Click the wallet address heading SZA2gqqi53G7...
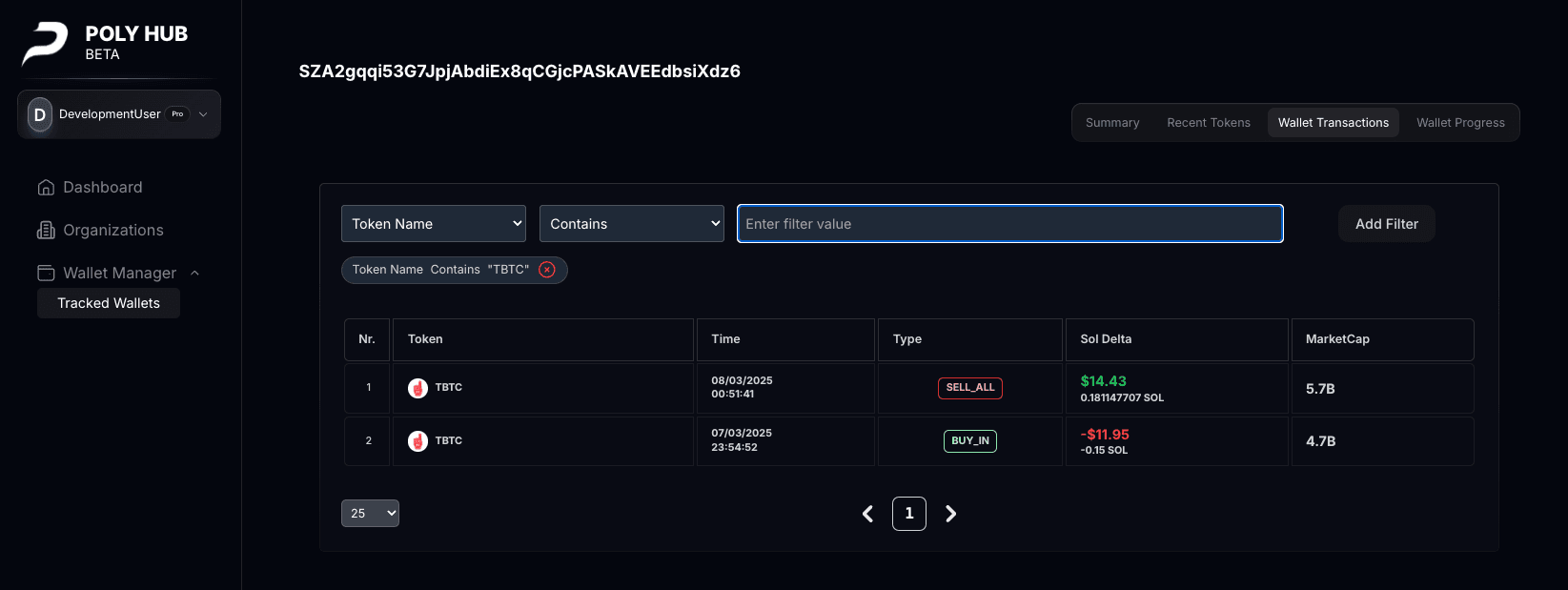 (x=519, y=71)
